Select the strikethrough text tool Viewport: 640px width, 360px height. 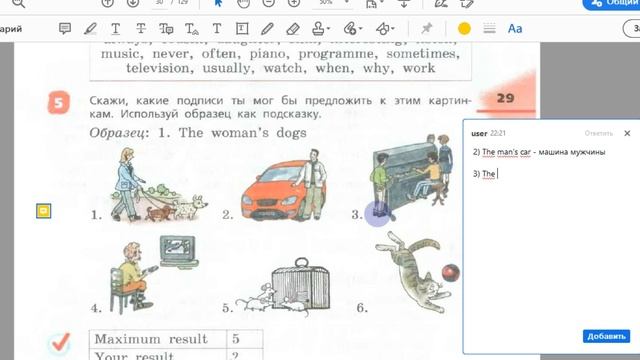pos(141,29)
